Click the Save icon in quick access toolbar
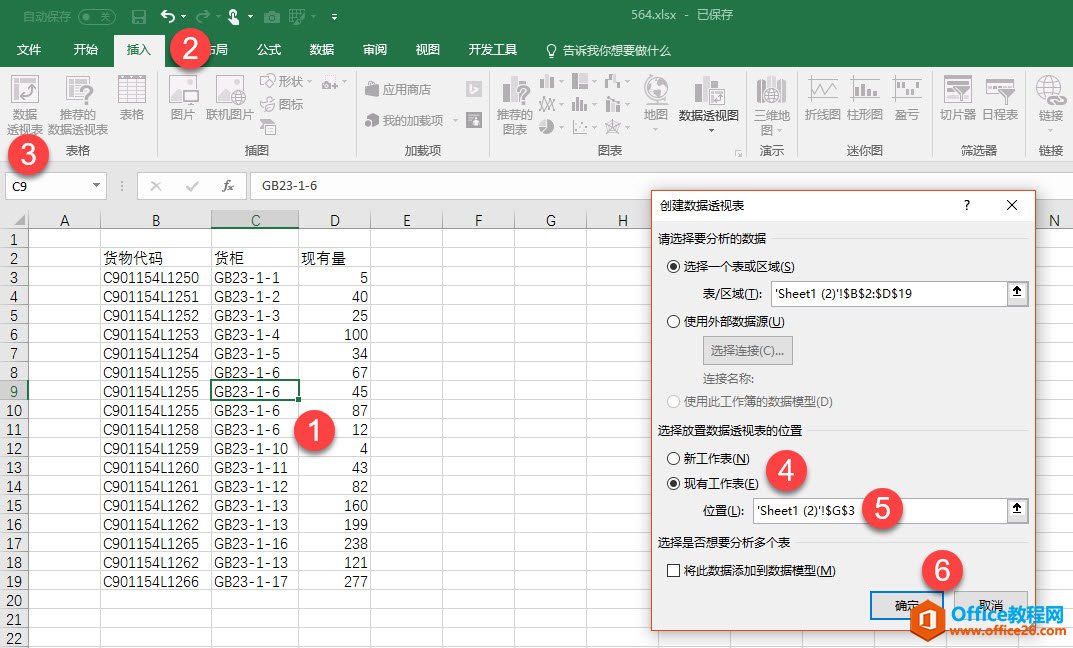The width and height of the screenshot is (1073, 648). coord(139,16)
